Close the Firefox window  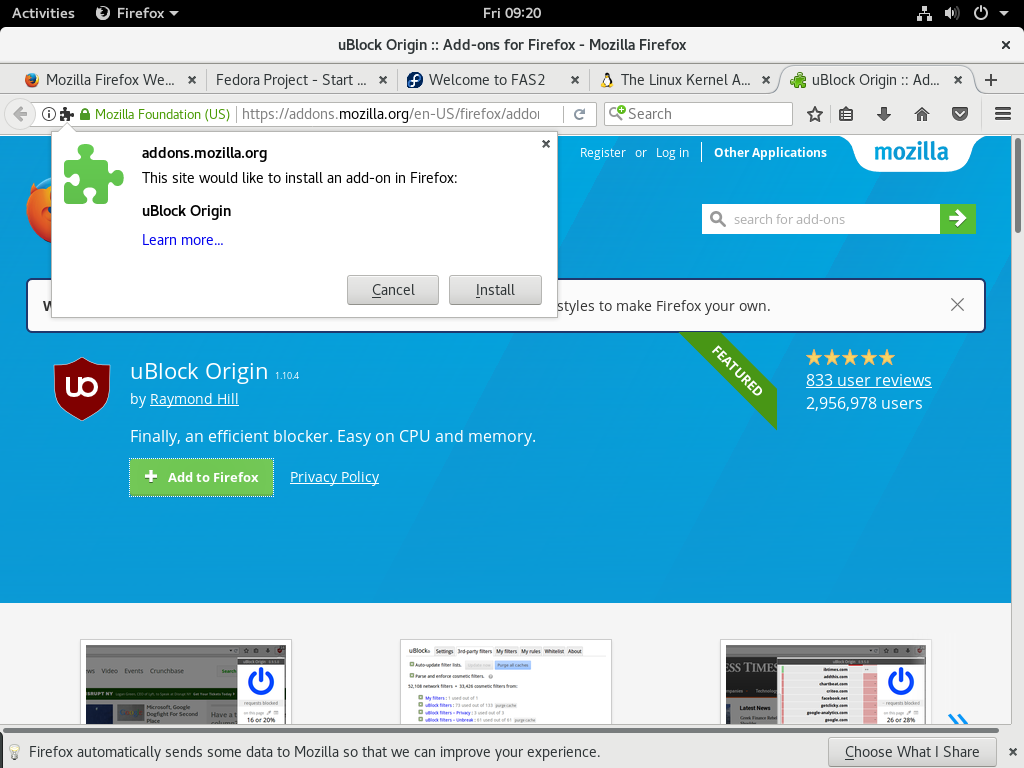tap(1006, 45)
